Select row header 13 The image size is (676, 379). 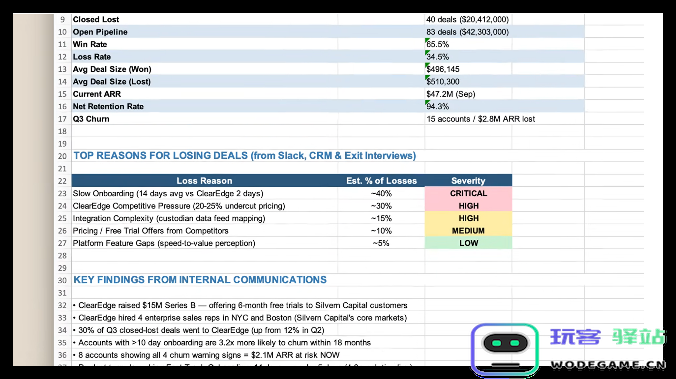(63, 69)
